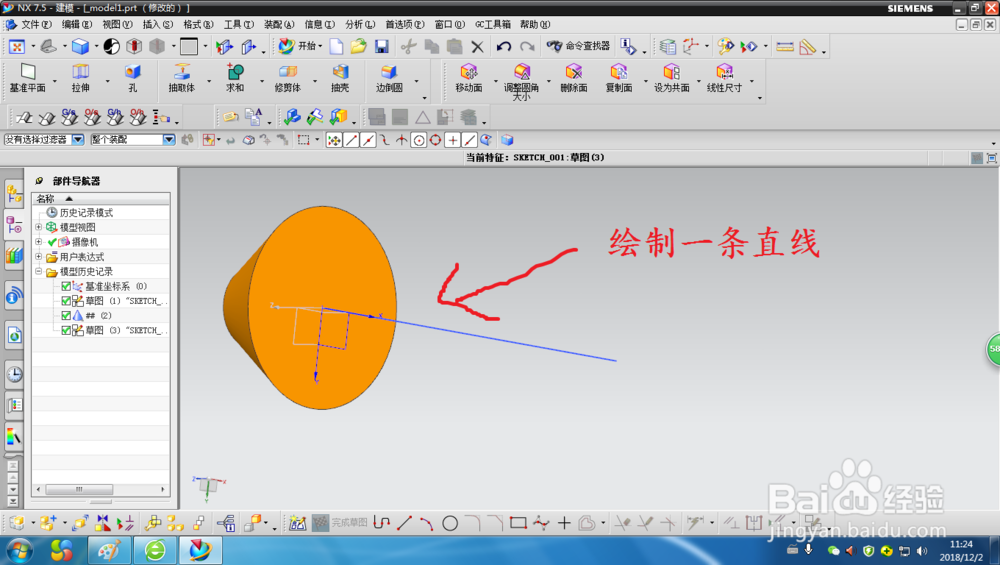Use the 抽壳 shell tool
1000x565 pixels.
tap(340, 78)
